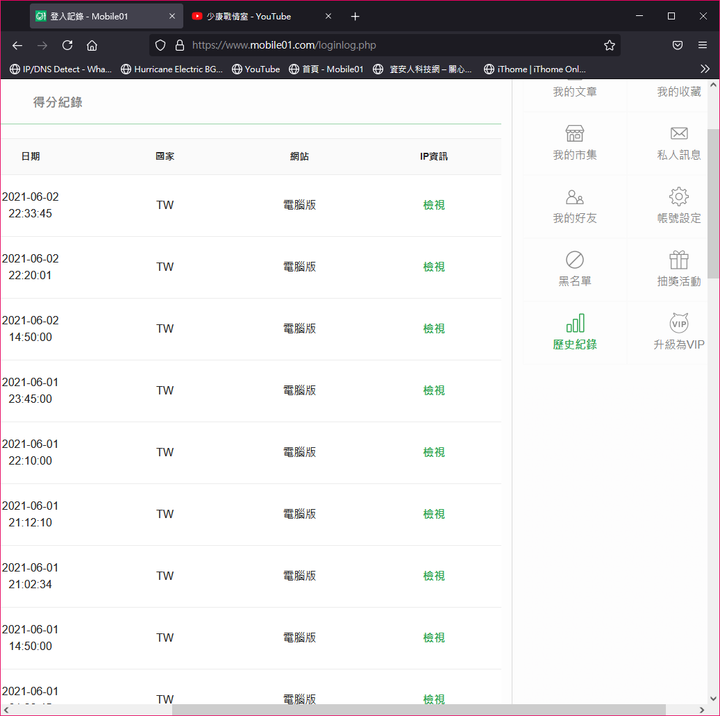Click the site security padlock icon
Screen dimensions: 720x716
[180, 45]
